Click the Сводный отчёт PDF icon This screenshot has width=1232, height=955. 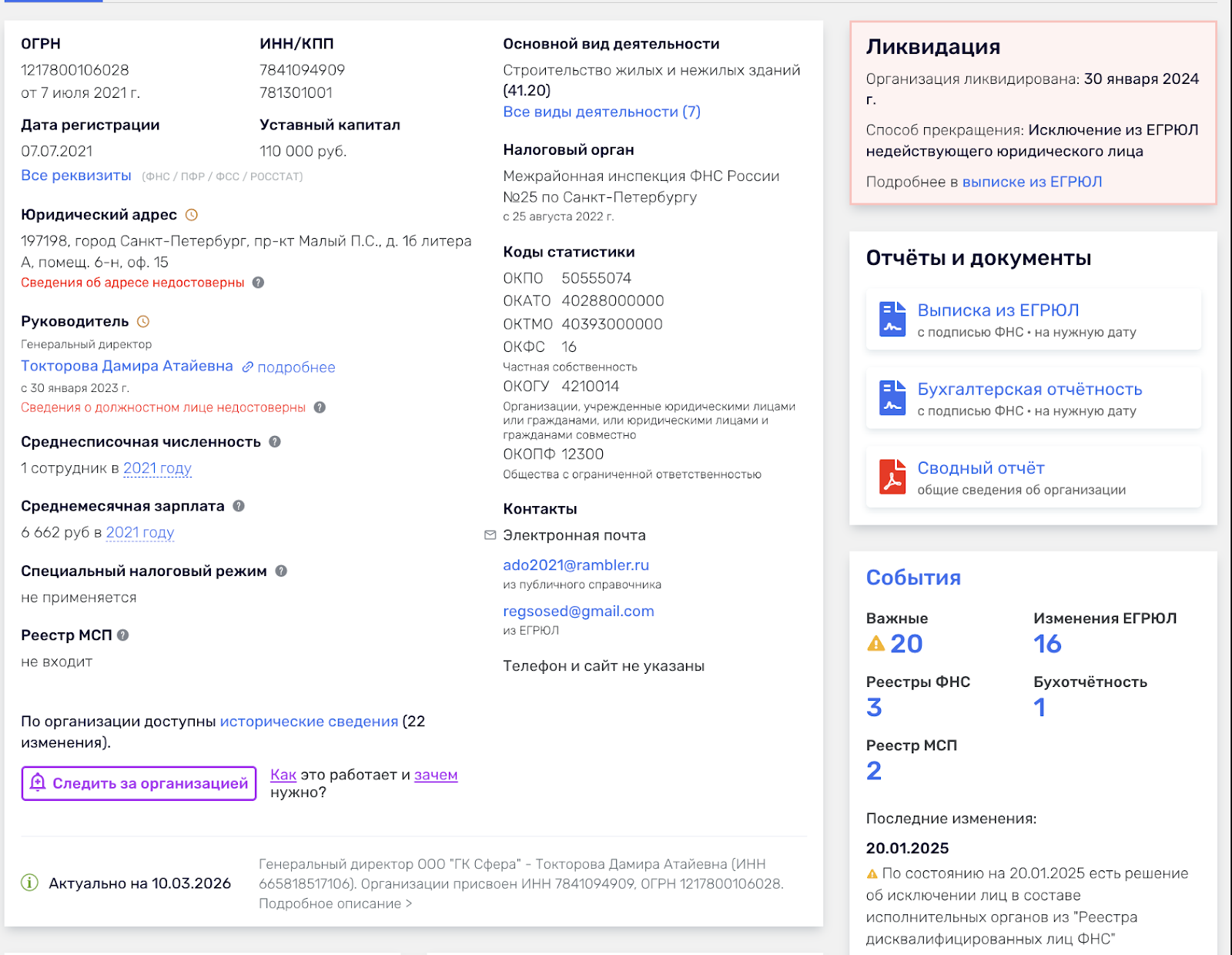point(892,477)
